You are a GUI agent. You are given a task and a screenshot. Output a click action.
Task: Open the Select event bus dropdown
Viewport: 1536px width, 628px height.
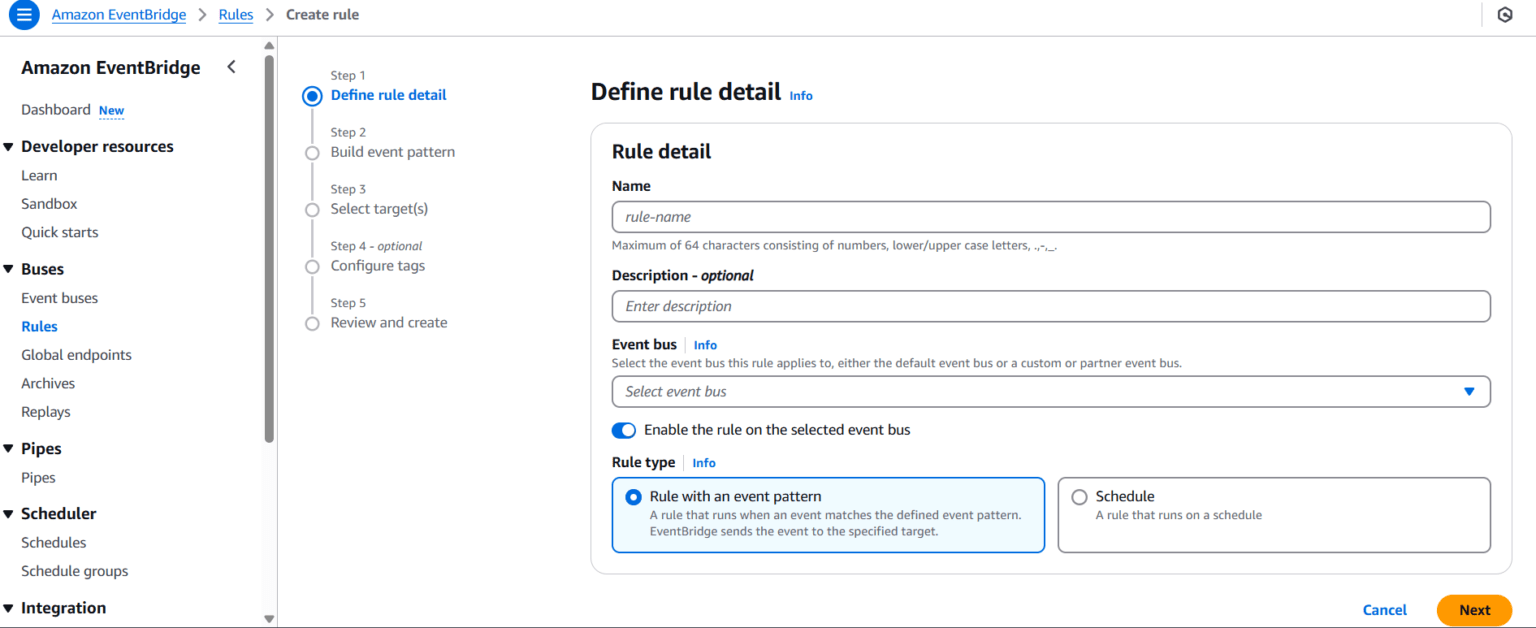[1050, 391]
